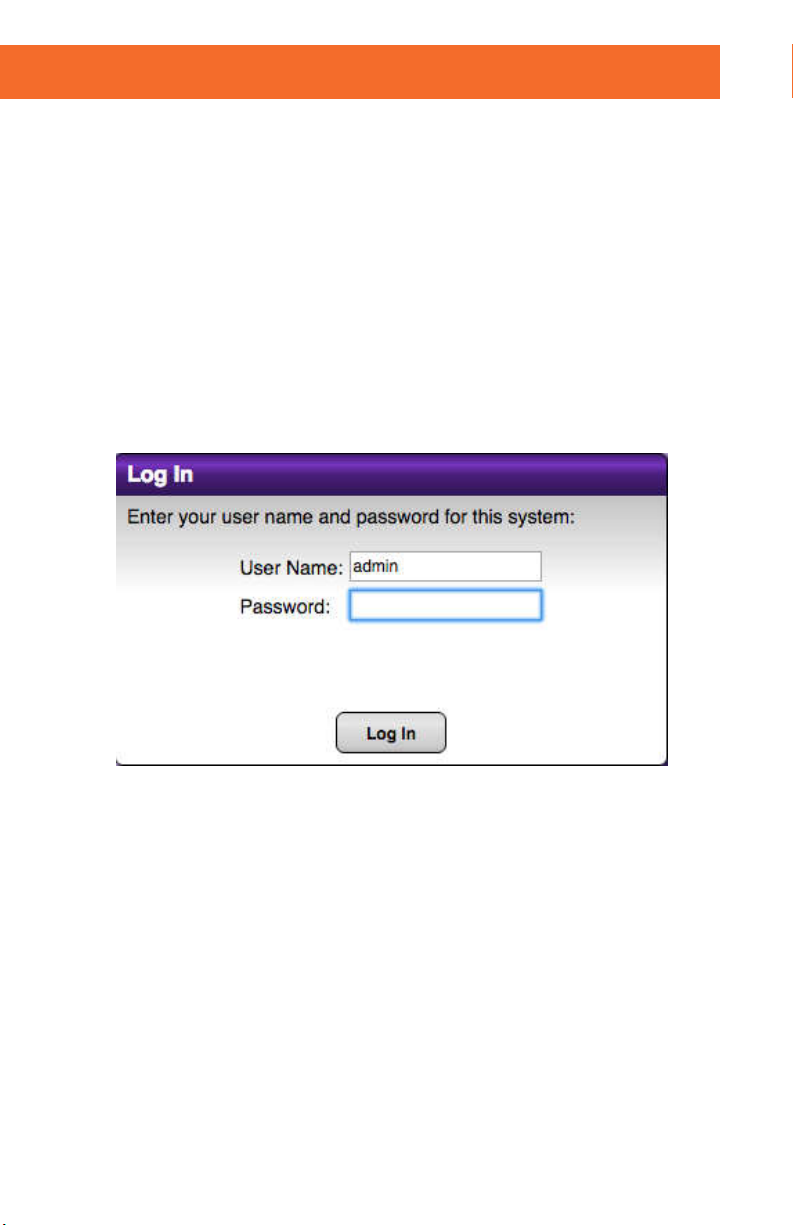Click the empty space right of the User Name field

tap(603, 566)
